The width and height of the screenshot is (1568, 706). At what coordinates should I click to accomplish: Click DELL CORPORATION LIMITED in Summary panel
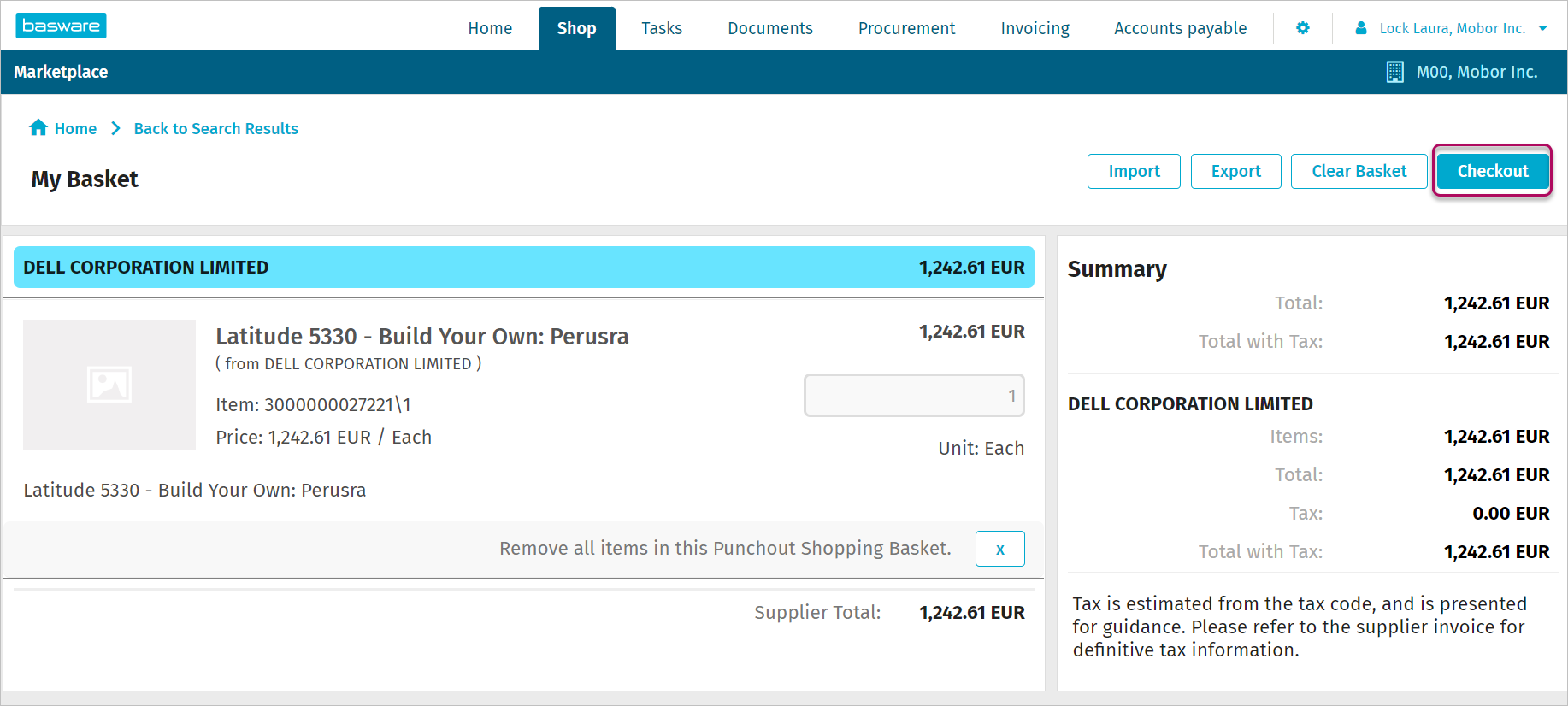[1191, 403]
